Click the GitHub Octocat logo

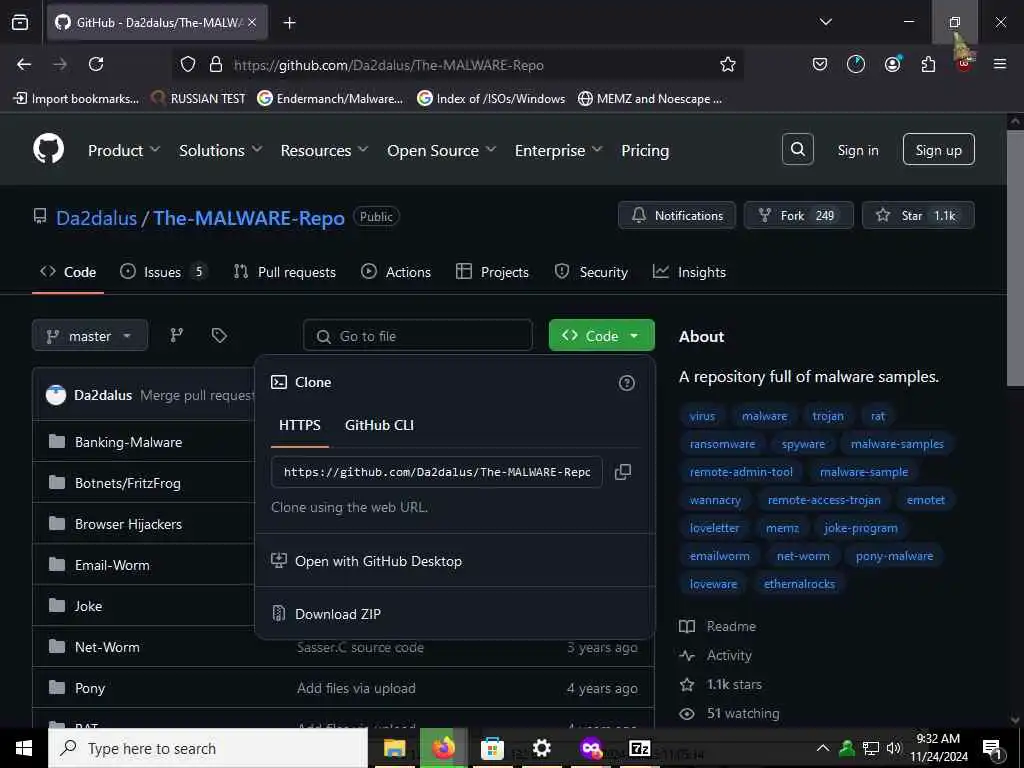pyautogui.click(x=48, y=149)
